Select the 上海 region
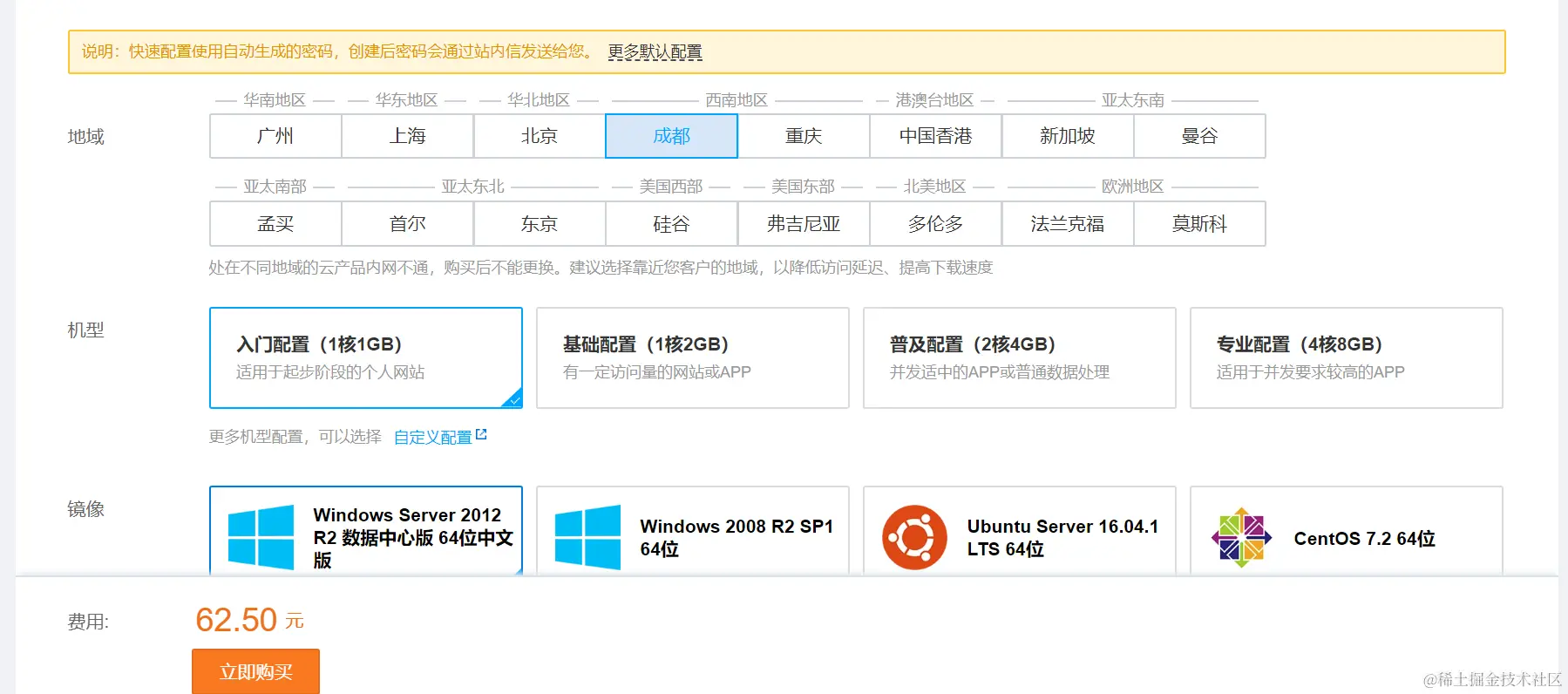 click(x=408, y=136)
